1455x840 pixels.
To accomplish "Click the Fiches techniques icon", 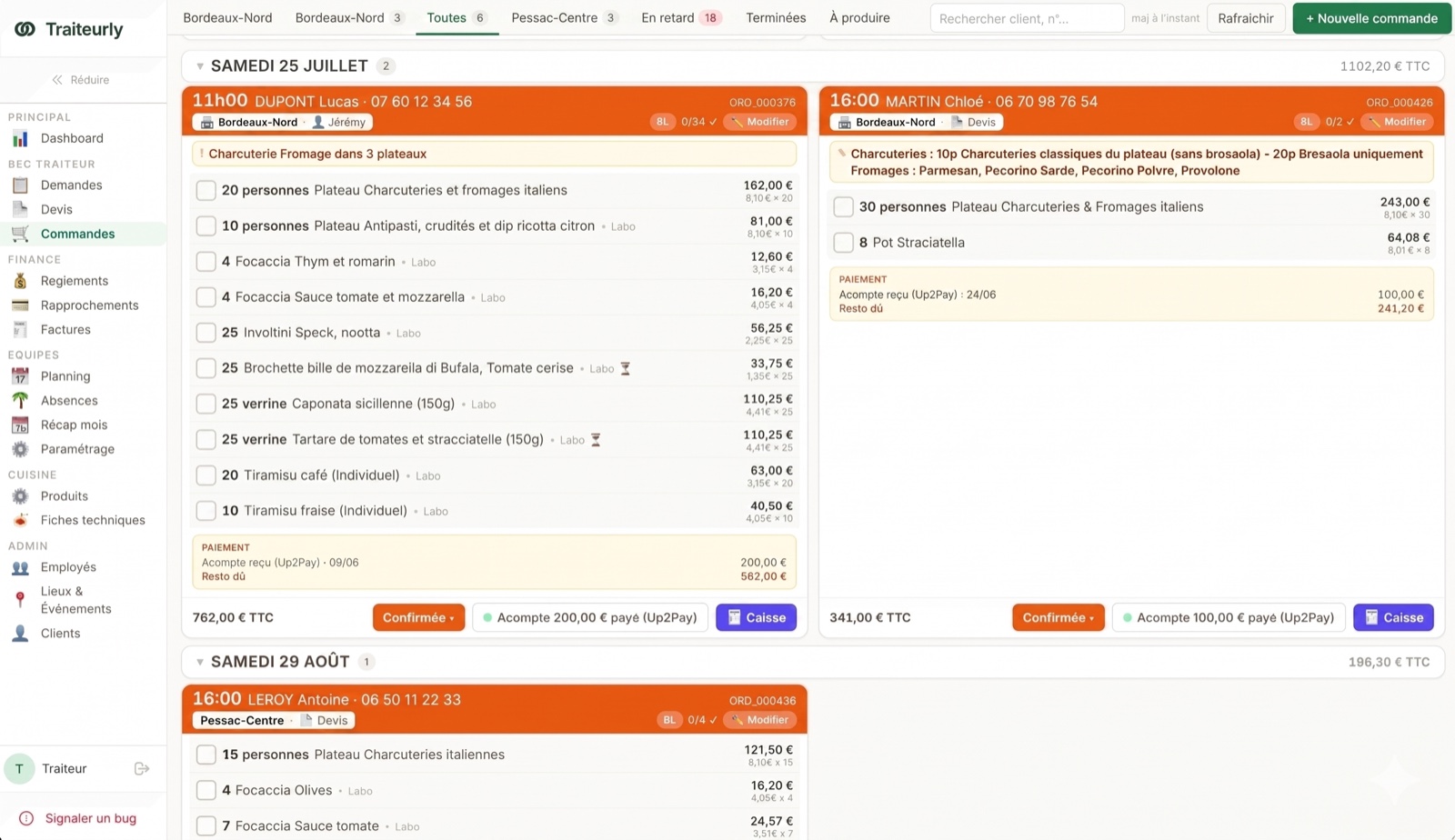I will (x=20, y=521).
